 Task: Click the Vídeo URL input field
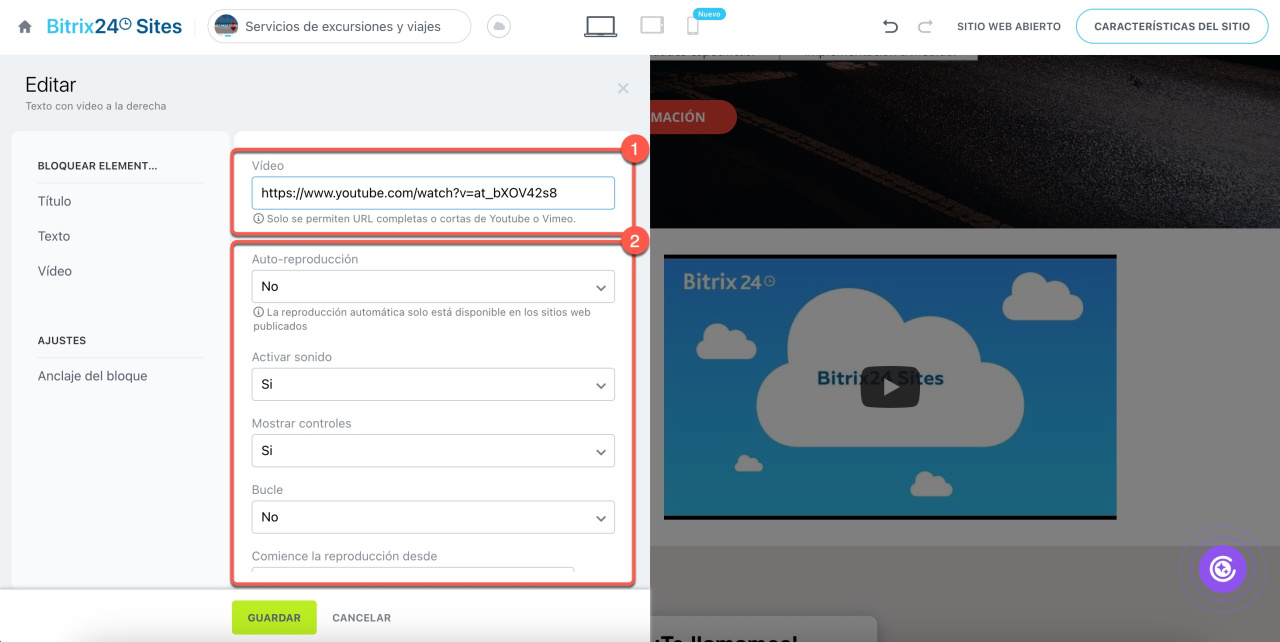click(432, 193)
